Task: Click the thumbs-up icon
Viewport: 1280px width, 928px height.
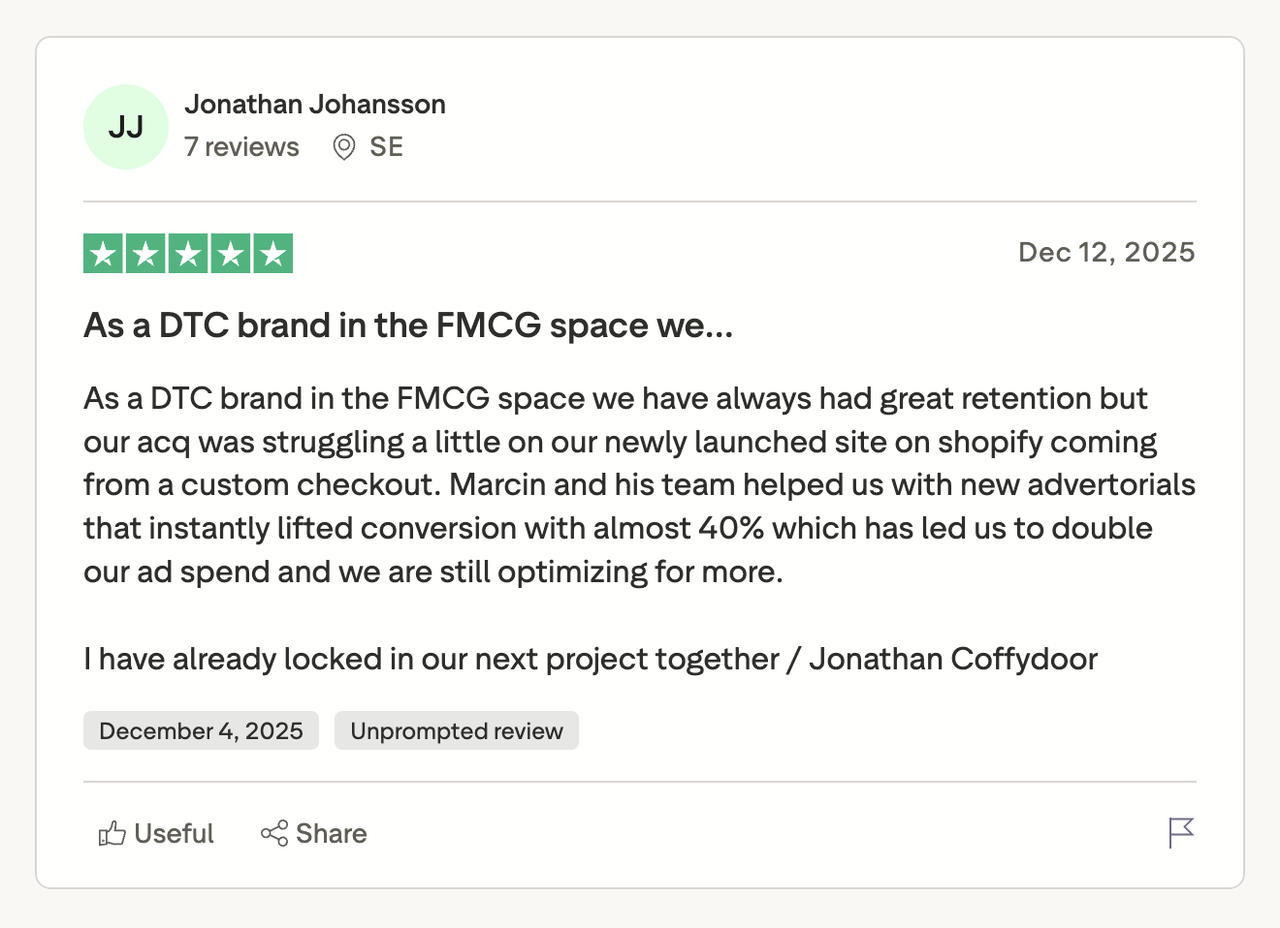Action: click(x=111, y=834)
